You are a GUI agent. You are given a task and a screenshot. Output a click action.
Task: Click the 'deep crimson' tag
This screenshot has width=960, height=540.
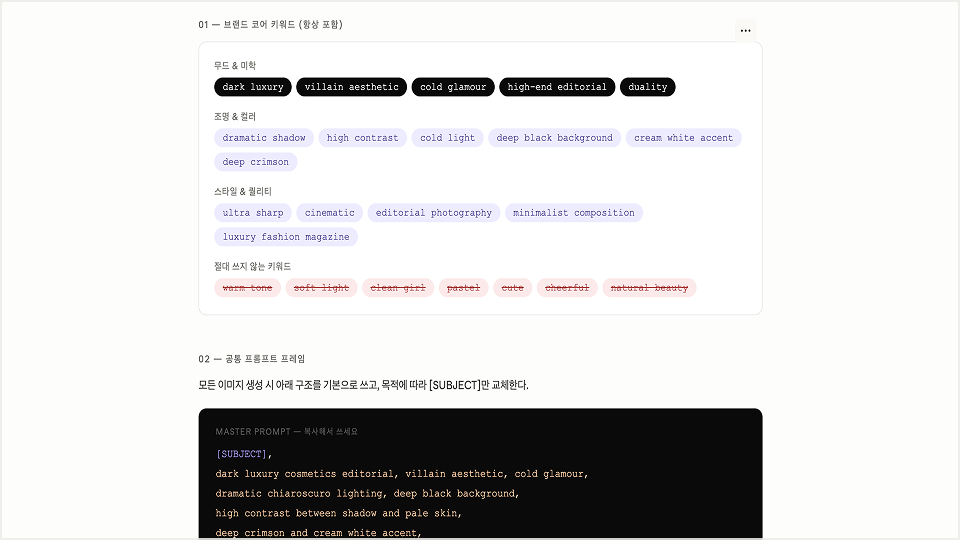tap(255, 162)
